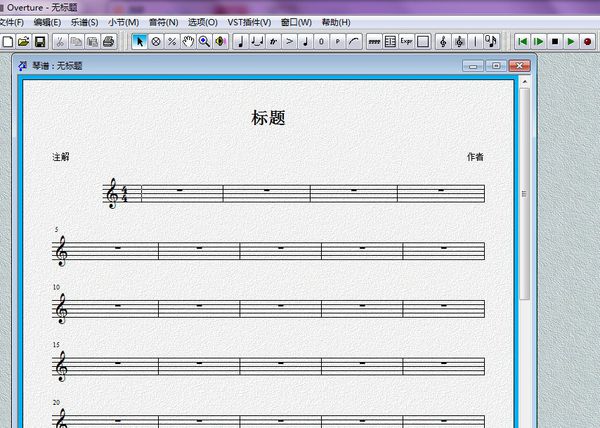Open the 乐谱(S) menu

coord(84,22)
